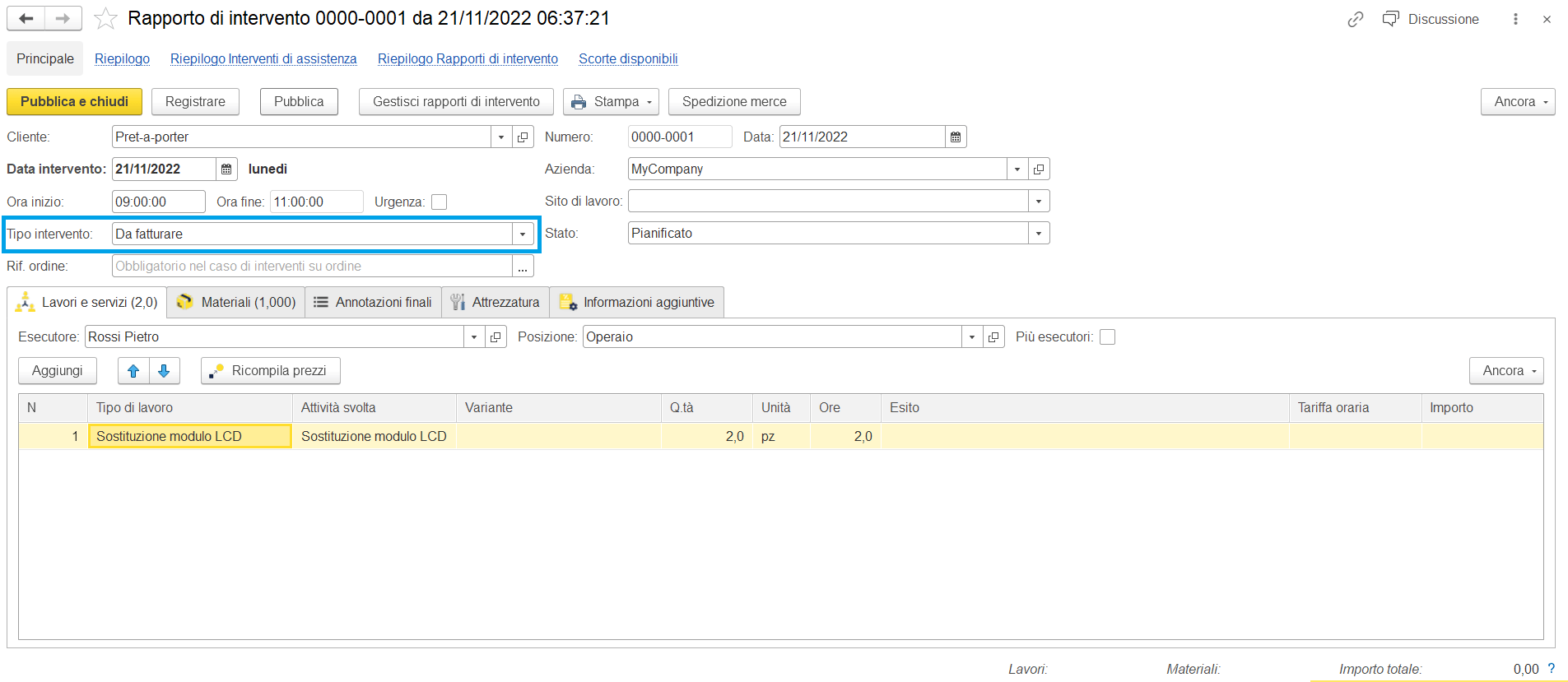The height and width of the screenshot is (682, 1568).
Task: Click the Pubblica button
Action: (299, 101)
